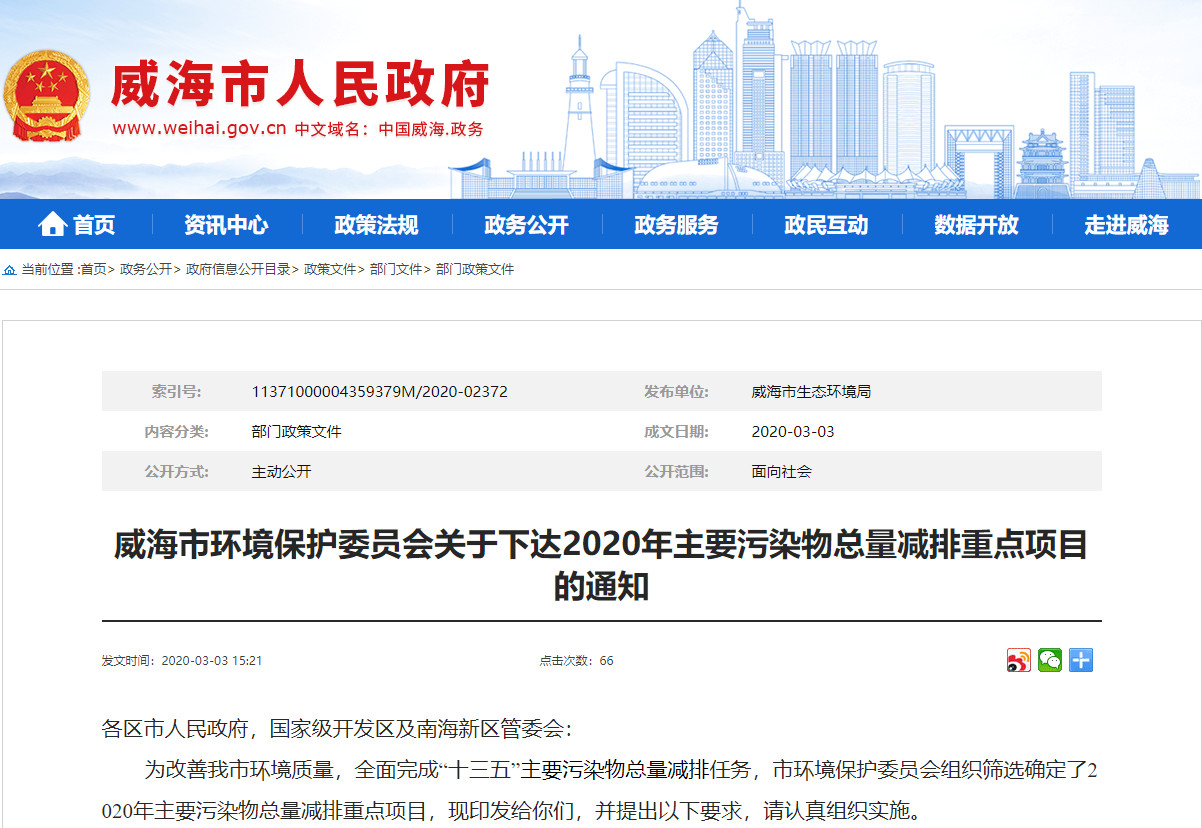Viewport: 1202px width, 828px height.
Task: Open the 资讯中心 navigation tab
Action: [x=226, y=224]
